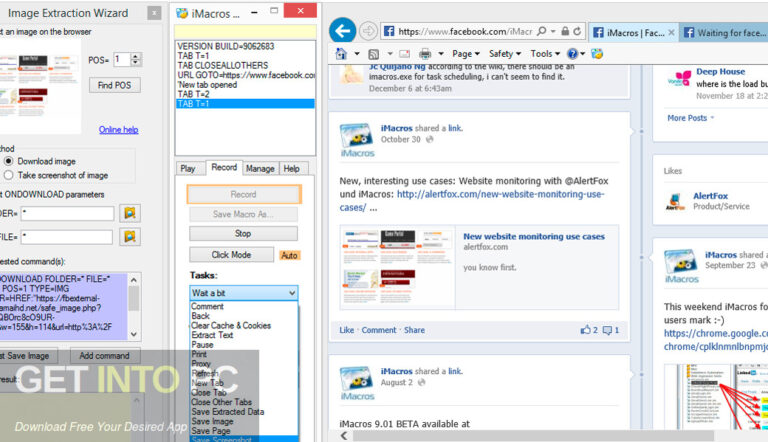Switch to the Help tab in iMacros
Viewport: 768px width, 442px height.
[x=291, y=169]
